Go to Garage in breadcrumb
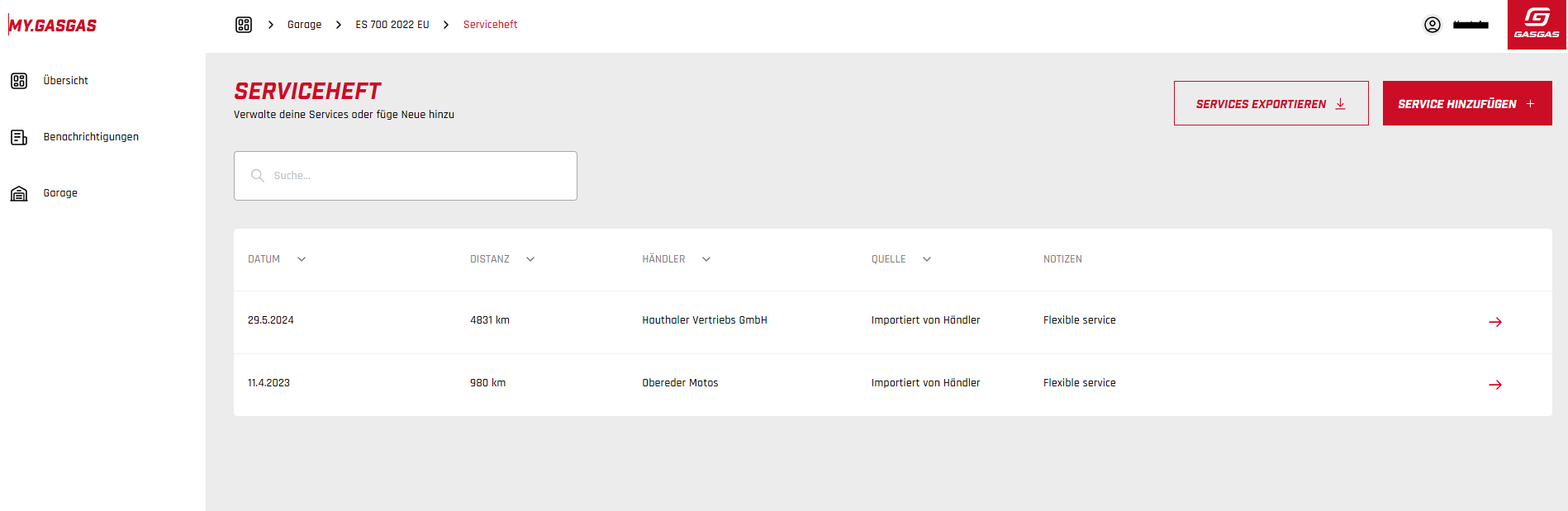Image resolution: width=1568 pixels, height=511 pixels. click(x=304, y=25)
